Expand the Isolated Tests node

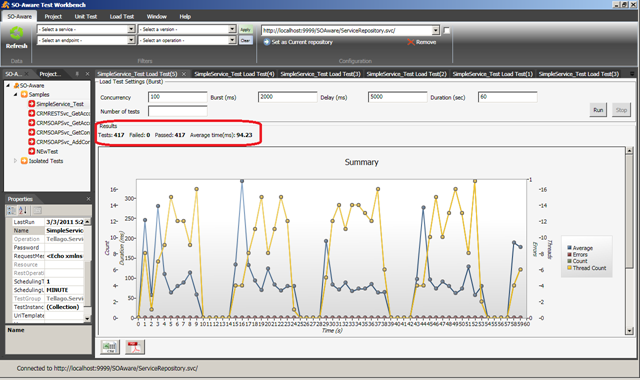point(16,161)
